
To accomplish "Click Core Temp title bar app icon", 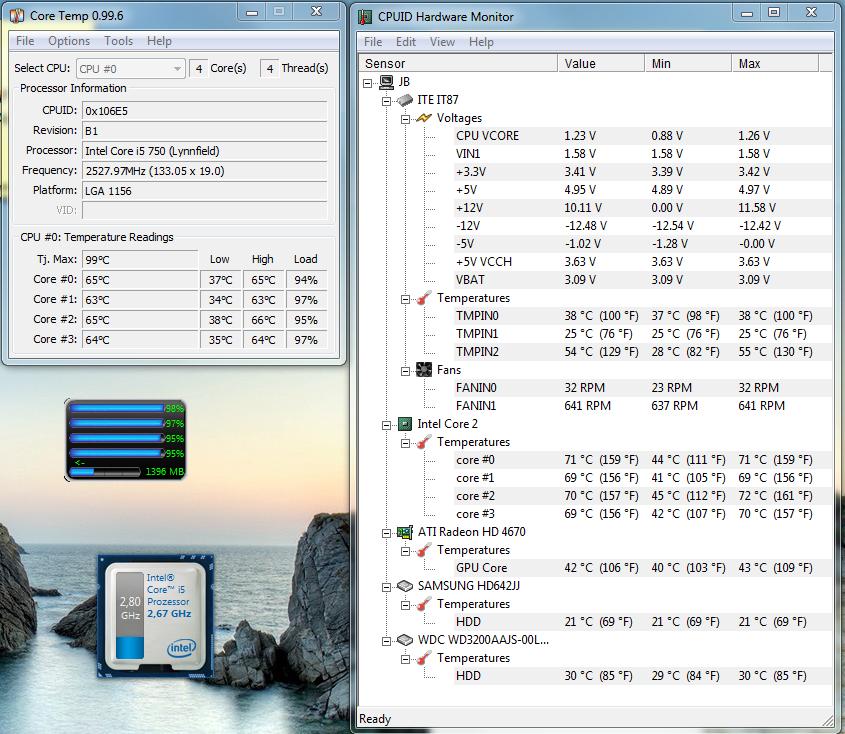I will pos(17,16).
